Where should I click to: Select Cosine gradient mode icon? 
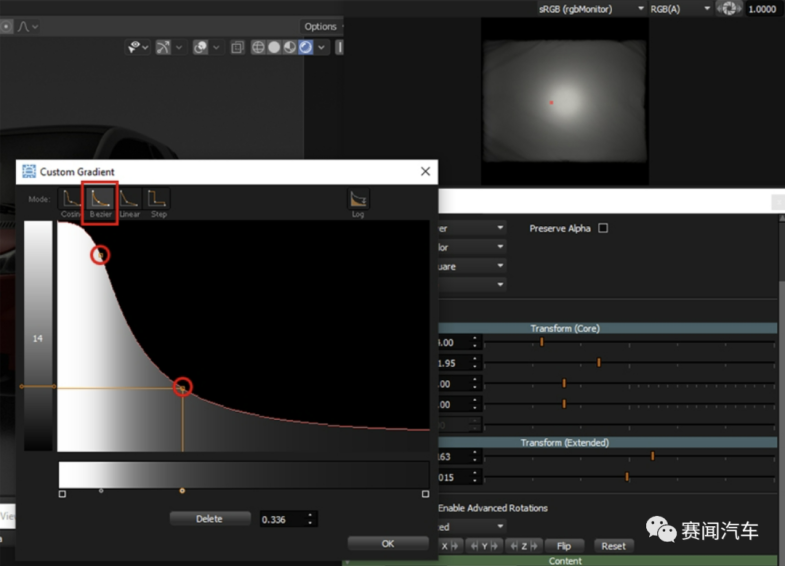71,198
